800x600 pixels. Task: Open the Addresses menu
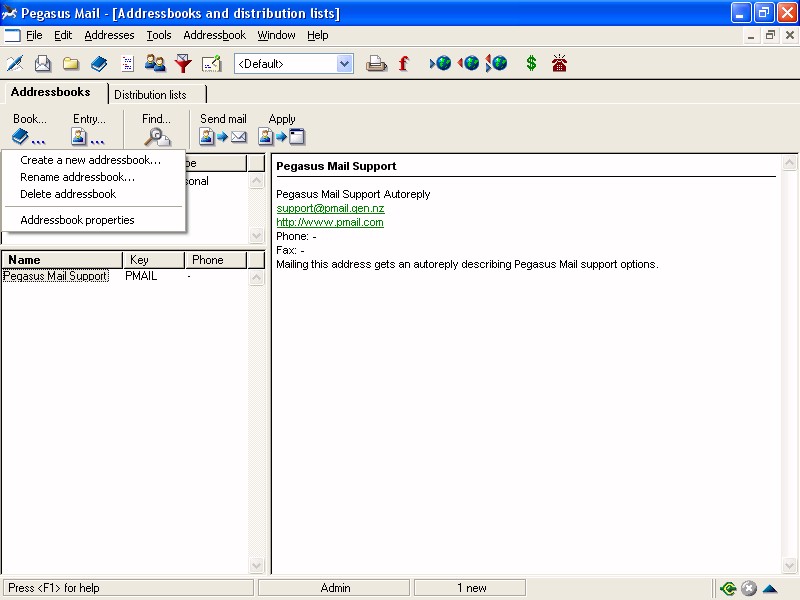109,35
